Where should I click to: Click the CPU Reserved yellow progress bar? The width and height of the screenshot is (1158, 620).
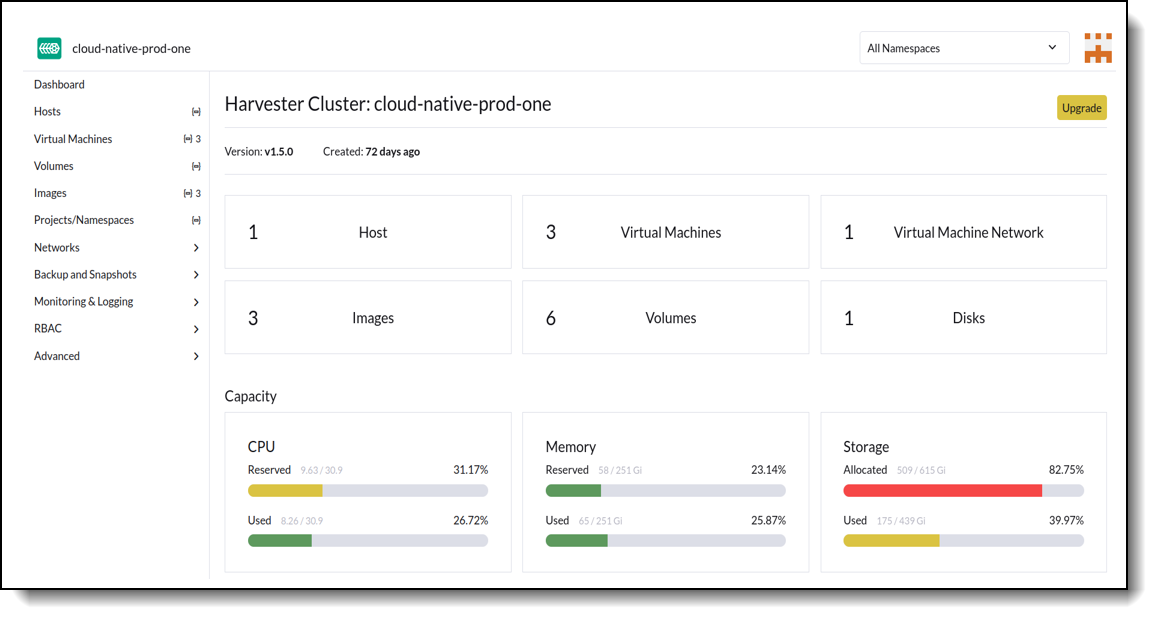pos(368,491)
